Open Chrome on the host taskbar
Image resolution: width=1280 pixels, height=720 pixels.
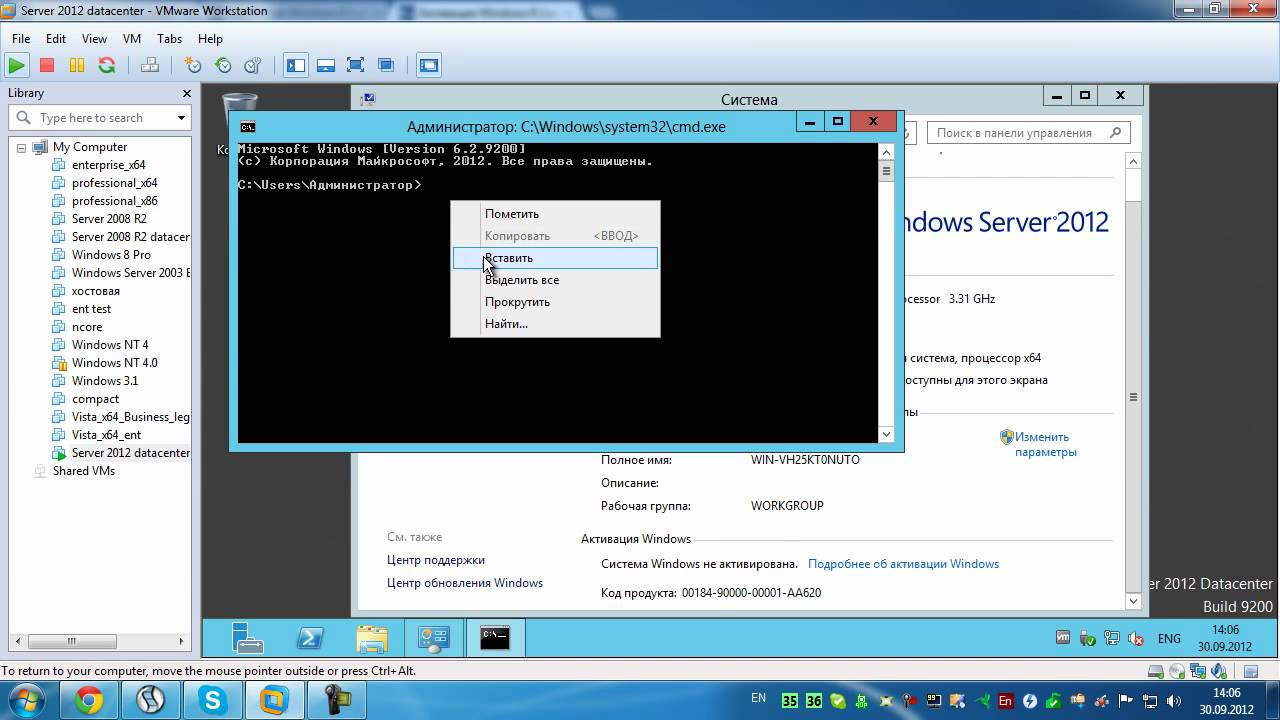coord(89,701)
